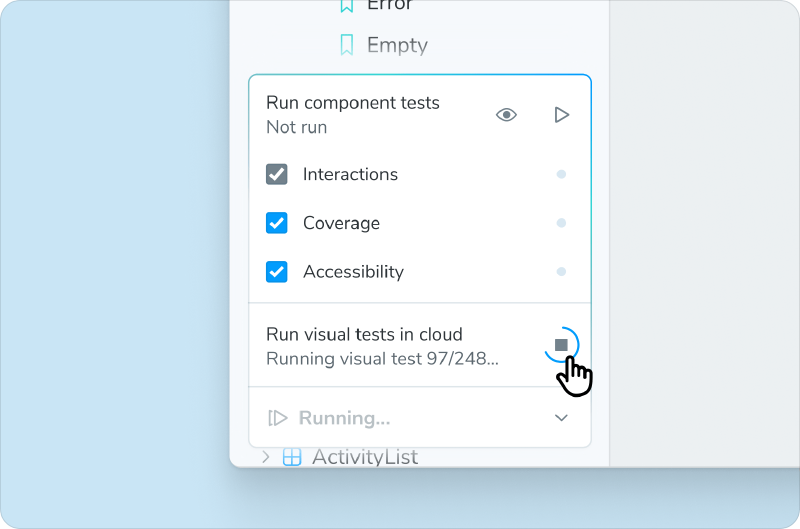Uncheck the Coverage checkbox
Image resolution: width=800 pixels, height=529 pixels.
coord(277,223)
